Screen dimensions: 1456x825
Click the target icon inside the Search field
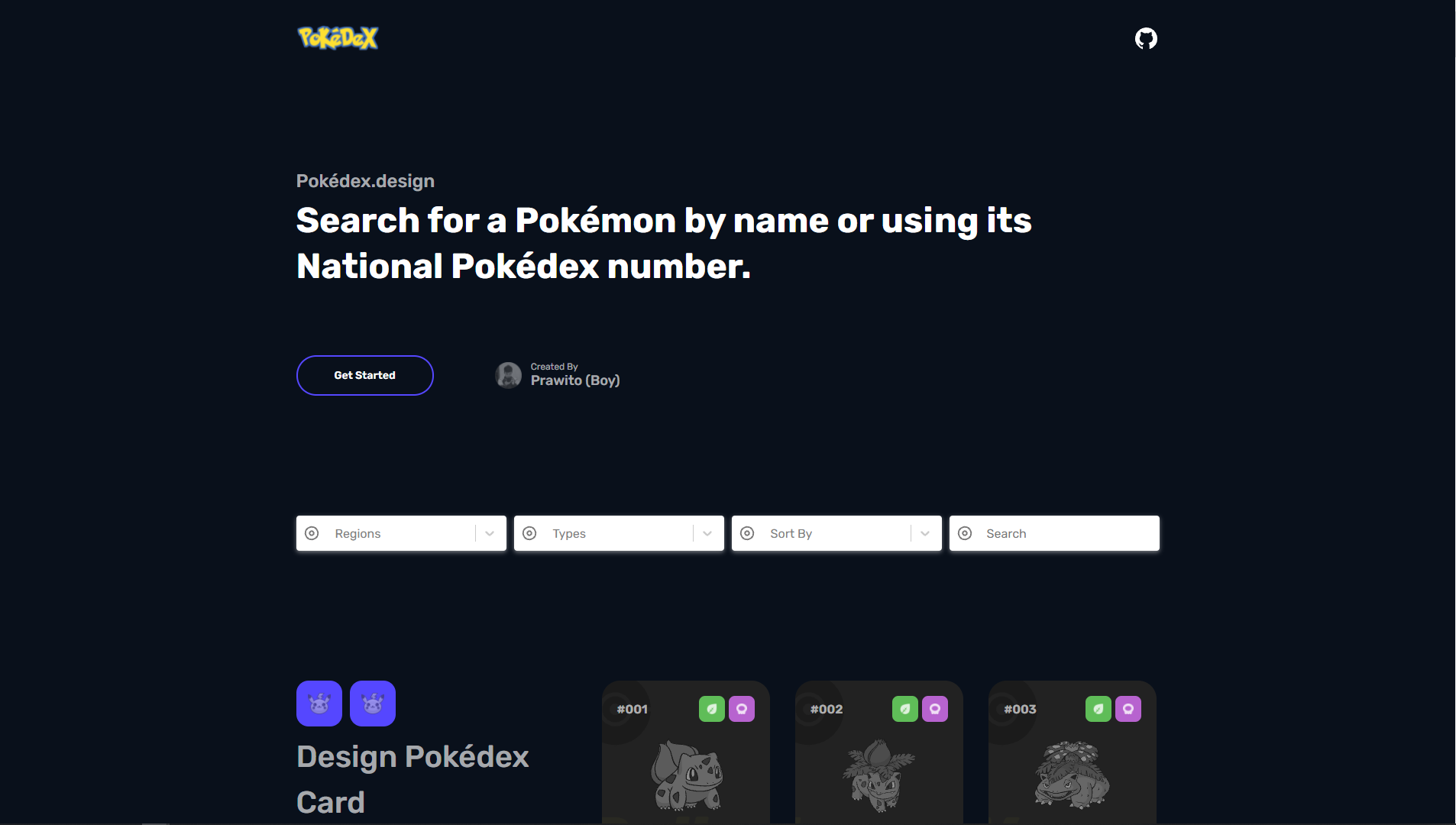pos(966,533)
